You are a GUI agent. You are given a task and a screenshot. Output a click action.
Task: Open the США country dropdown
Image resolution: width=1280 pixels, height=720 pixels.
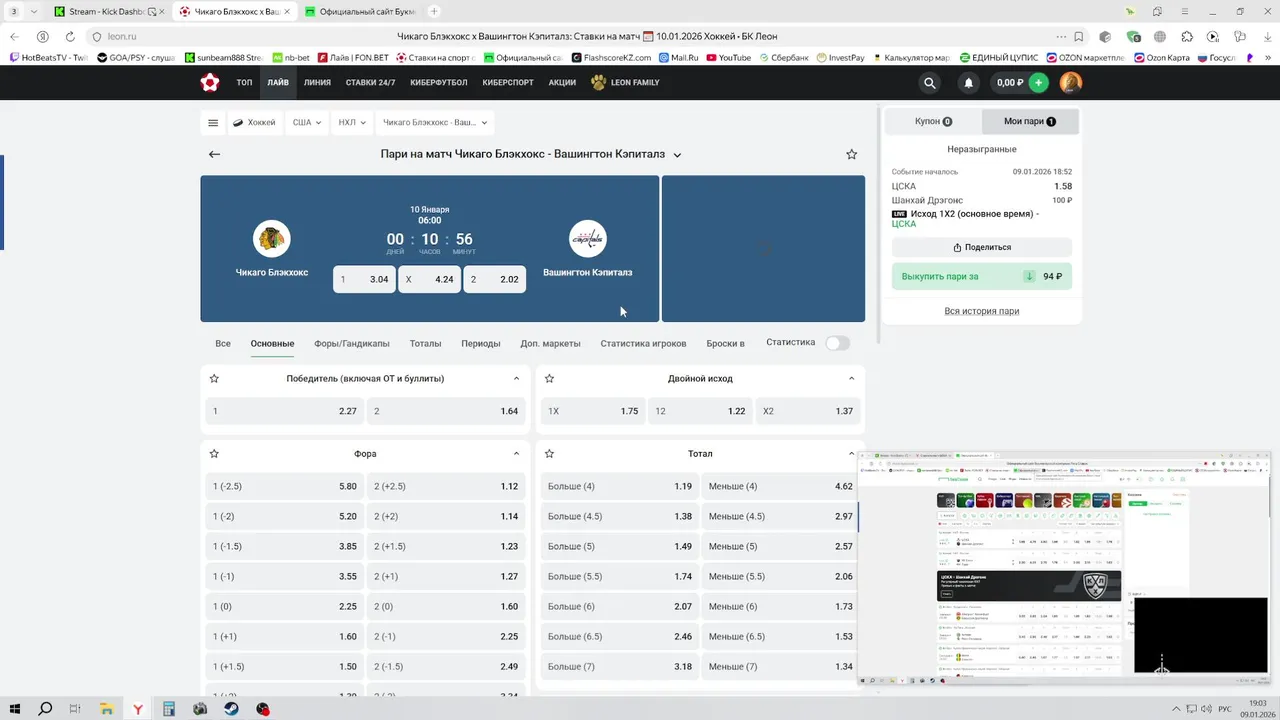click(x=307, y=123)
